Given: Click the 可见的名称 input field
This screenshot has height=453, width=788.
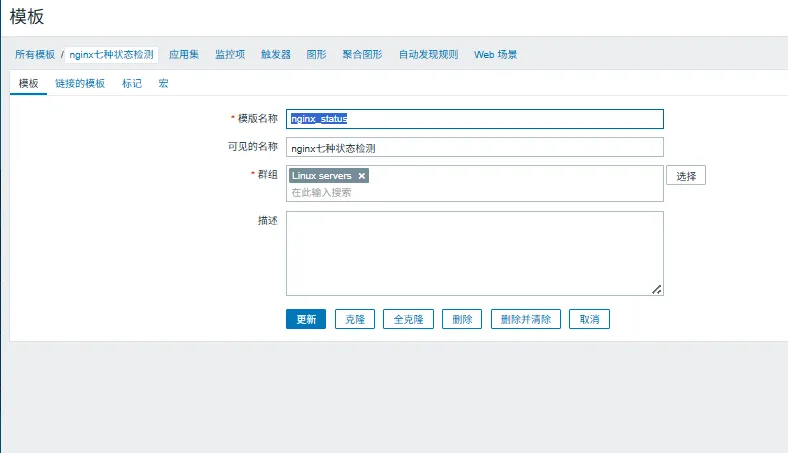Looking at the screenshot, I should click(x=474, y=148).
